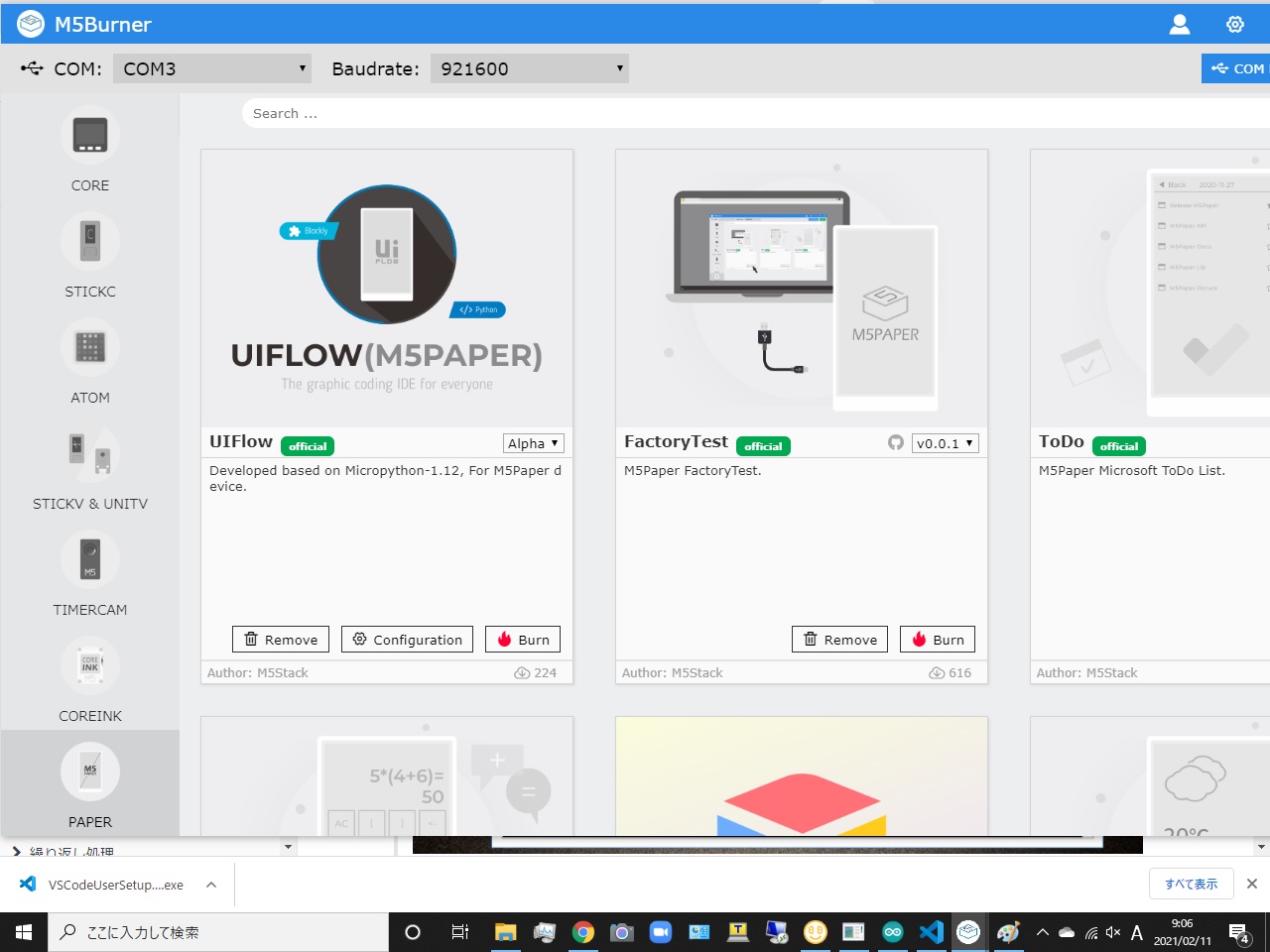Viewport: 1270px width, 952px height.
Task: Open the OneDrive cloud tray icon
Action: click(1067, 932)
